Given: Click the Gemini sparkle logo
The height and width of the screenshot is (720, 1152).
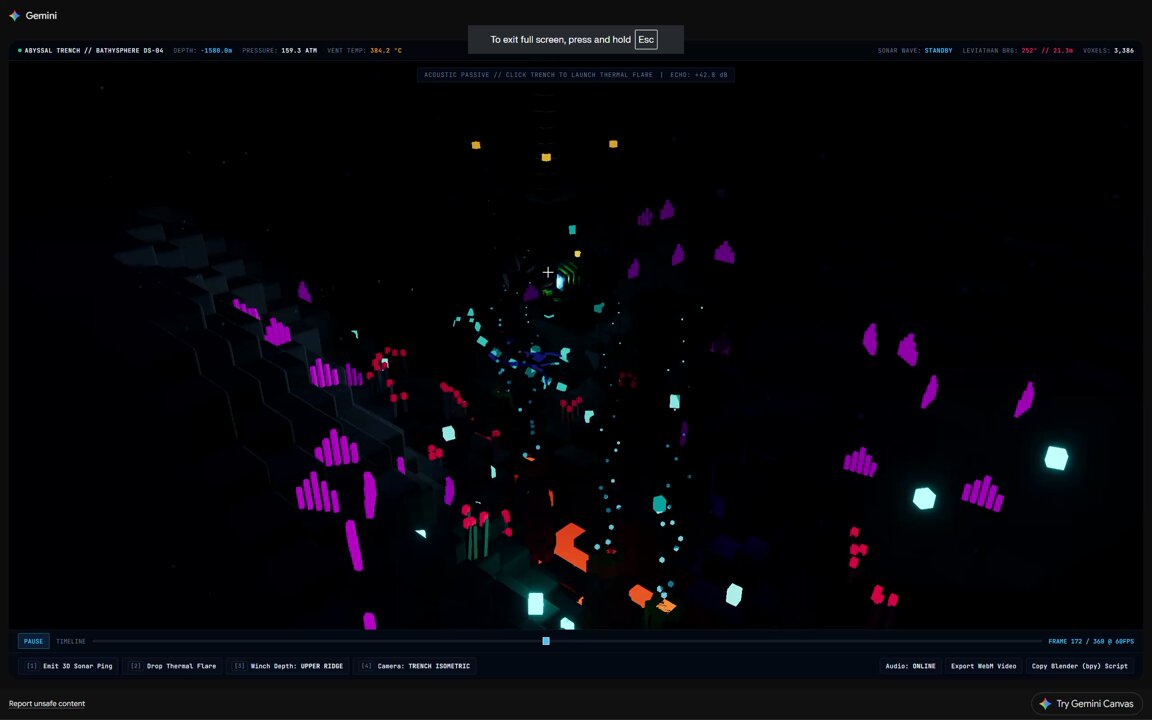Looking at the screenshot, I should pyautogui.click(x=15, y=15).
